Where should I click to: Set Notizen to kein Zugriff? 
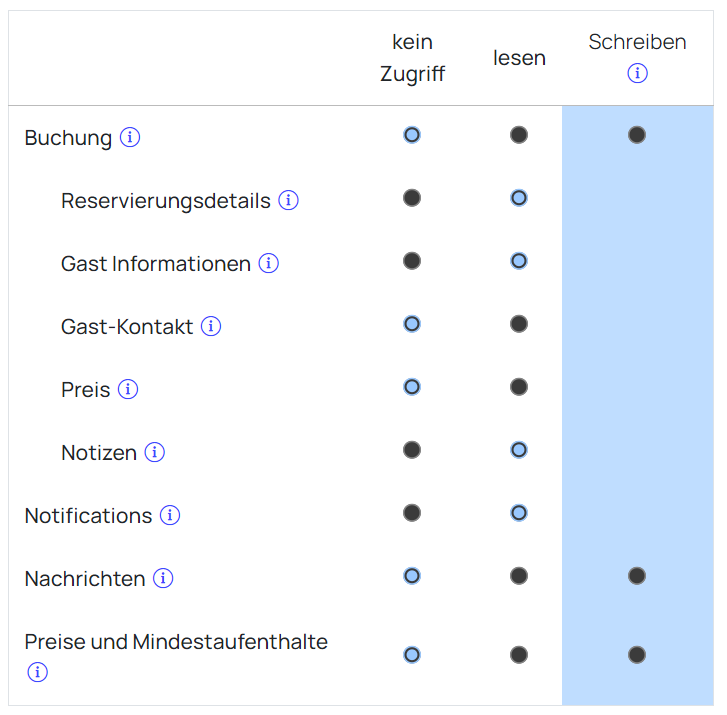tap(412, 450)
